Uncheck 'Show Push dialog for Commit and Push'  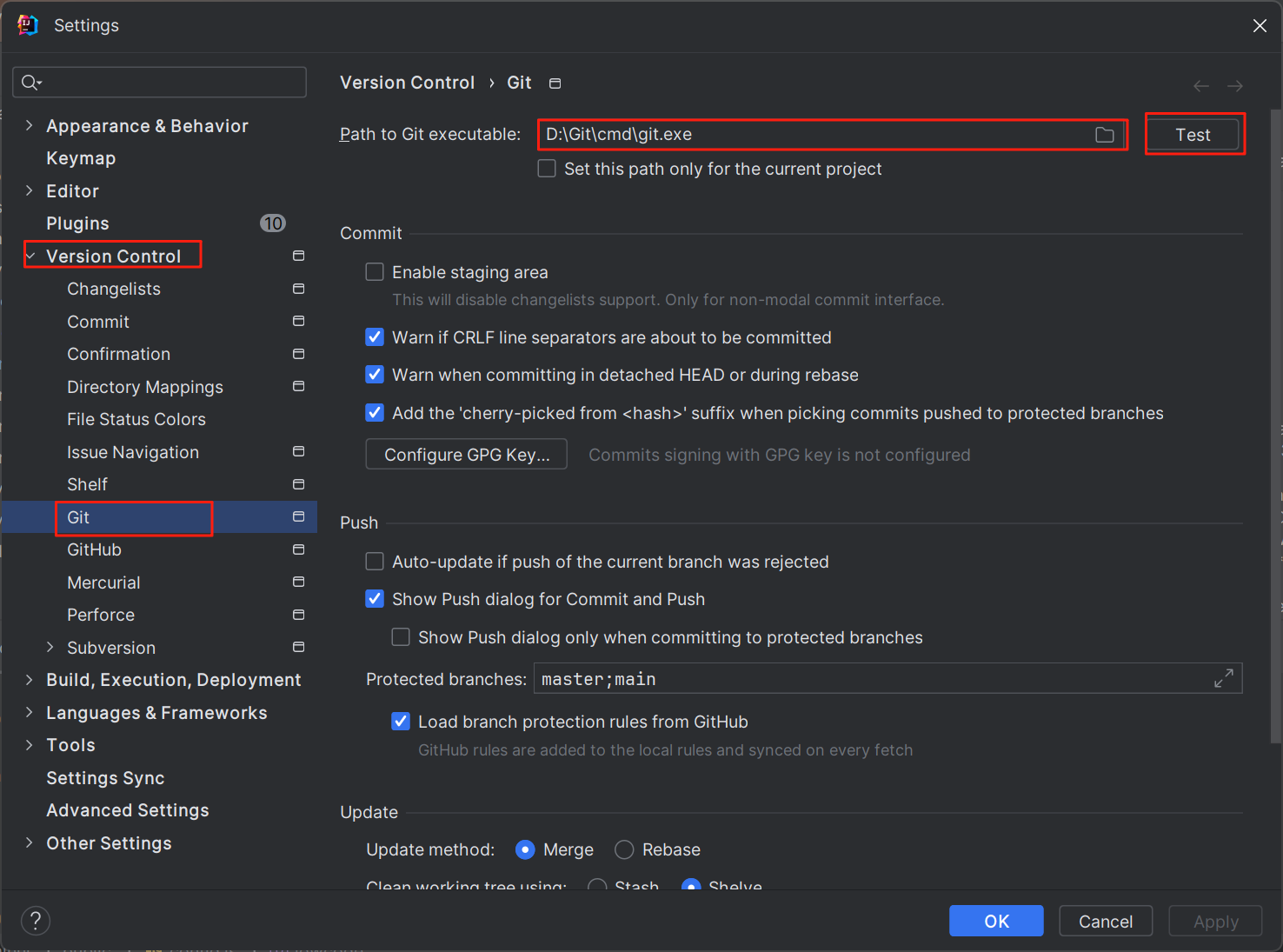click(x=375, y=599)
